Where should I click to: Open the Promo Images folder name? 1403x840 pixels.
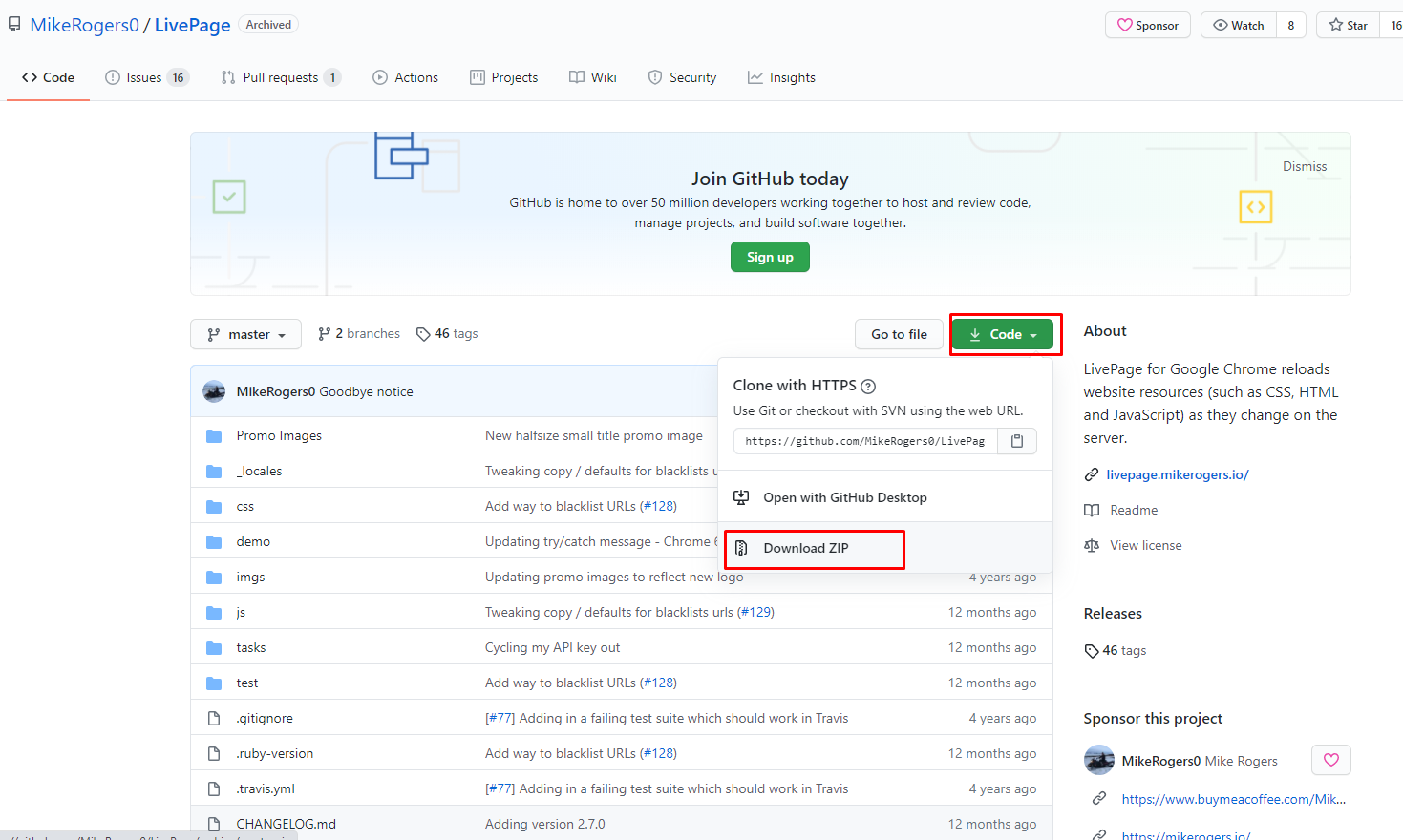(279, 435)
